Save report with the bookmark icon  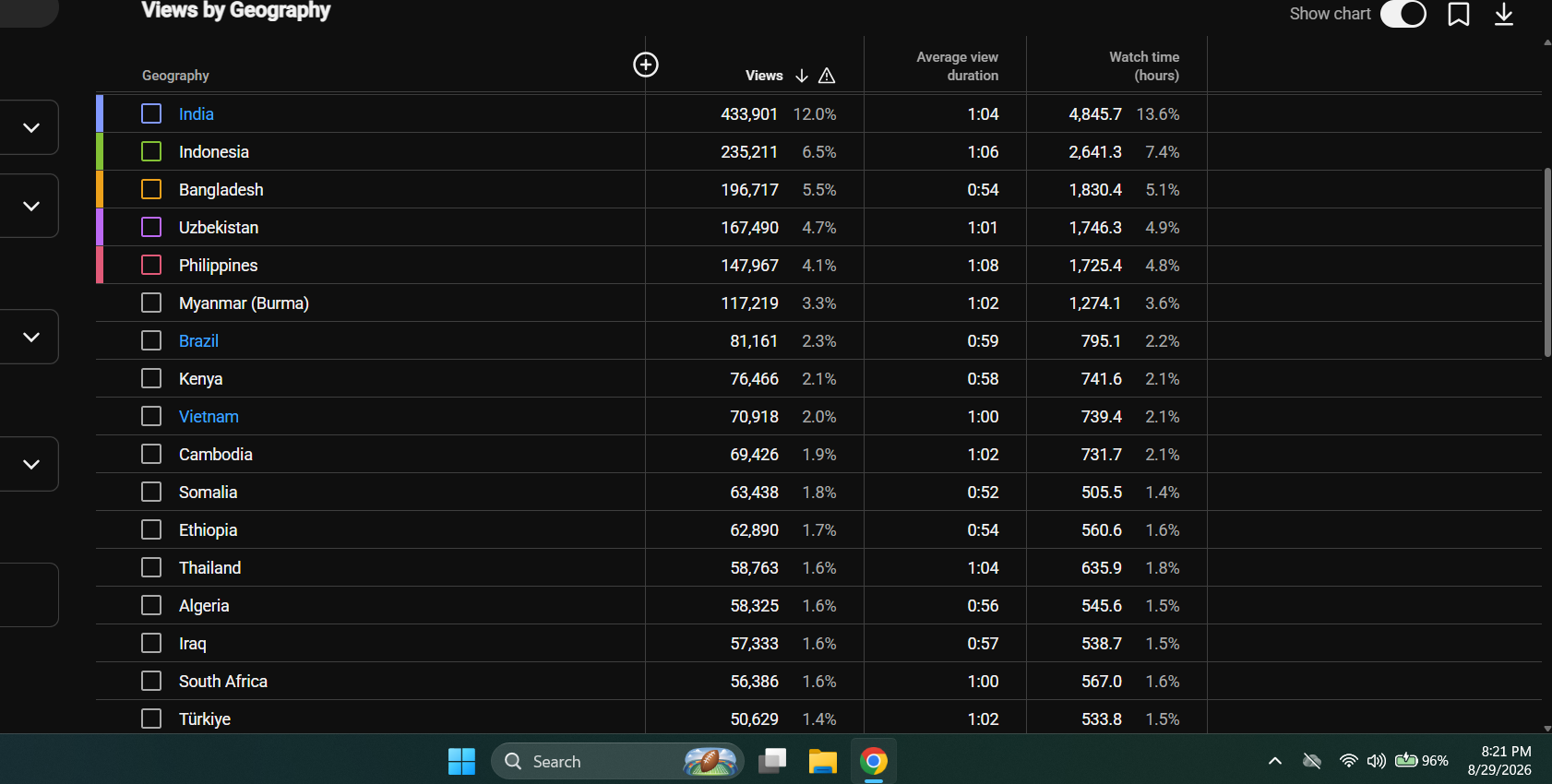tap(1459, 14)
